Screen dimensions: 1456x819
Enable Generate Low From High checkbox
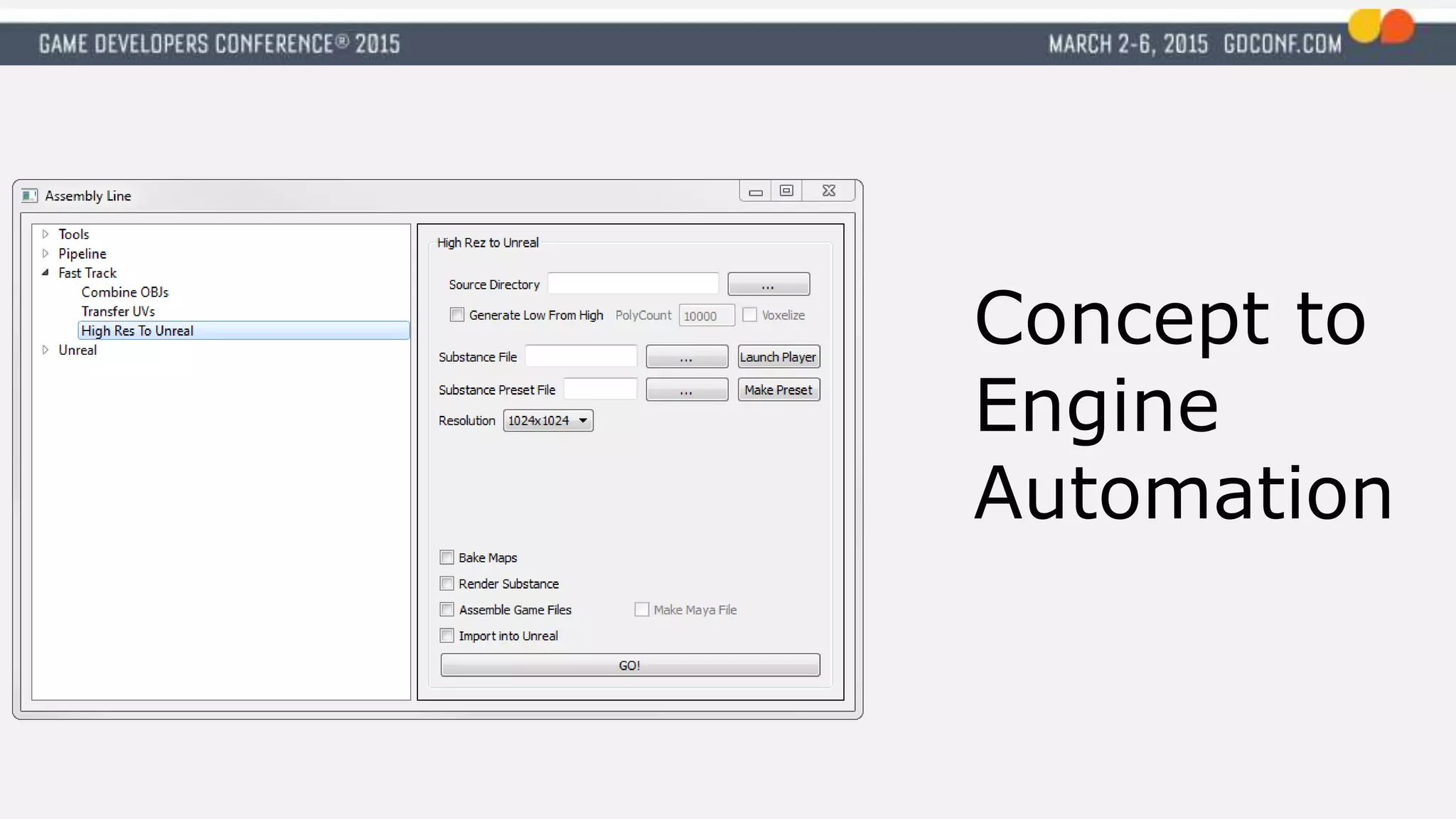pos(457,315)
